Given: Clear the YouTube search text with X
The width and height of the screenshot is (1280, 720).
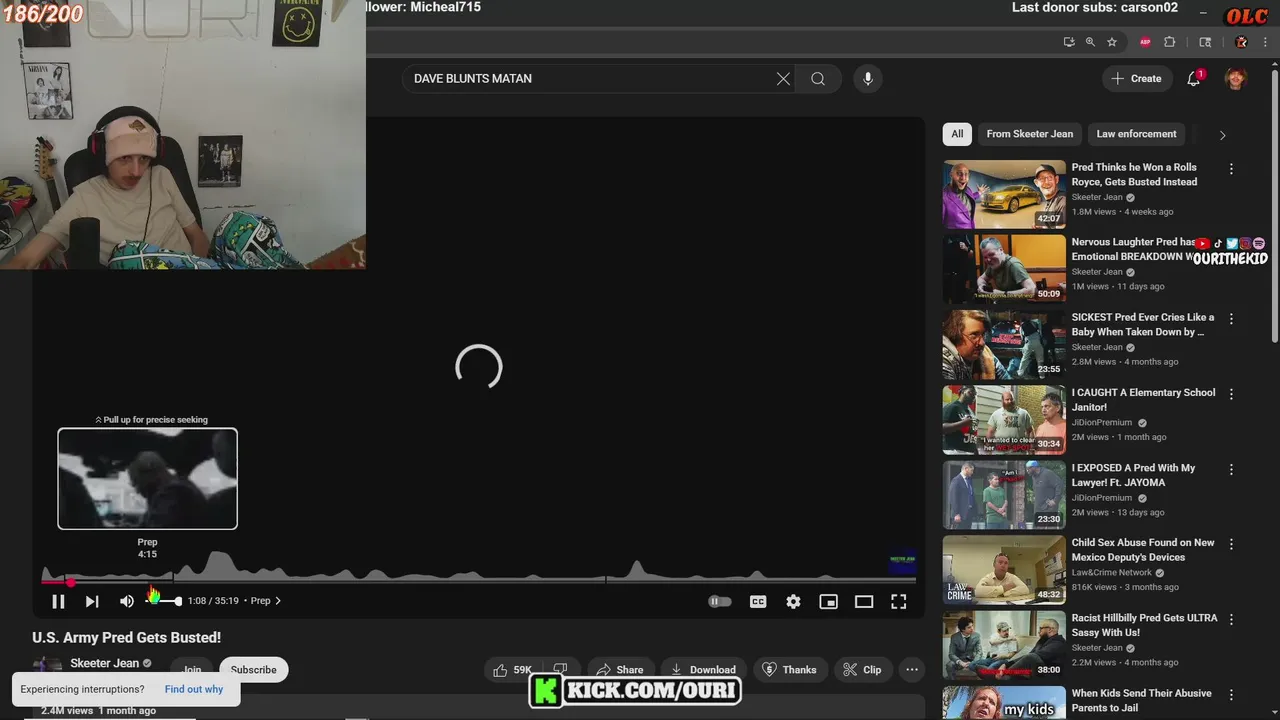Looking at the screenshot, I should tap(783, 79).
